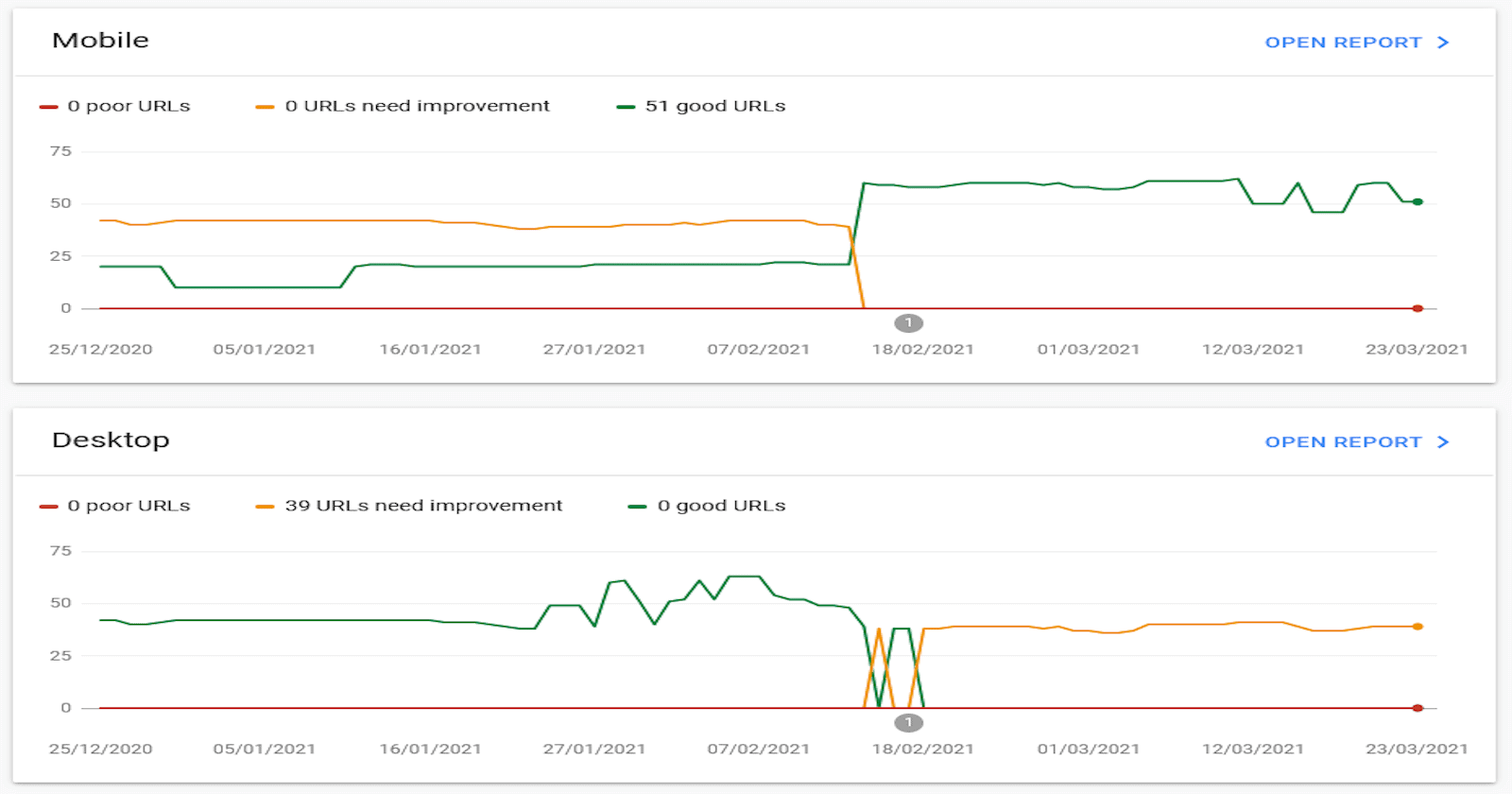Click the Desktop report chevron arrow
Image resolution: width=1512 pixels, height=794 pixels.
pos(1443,442)
